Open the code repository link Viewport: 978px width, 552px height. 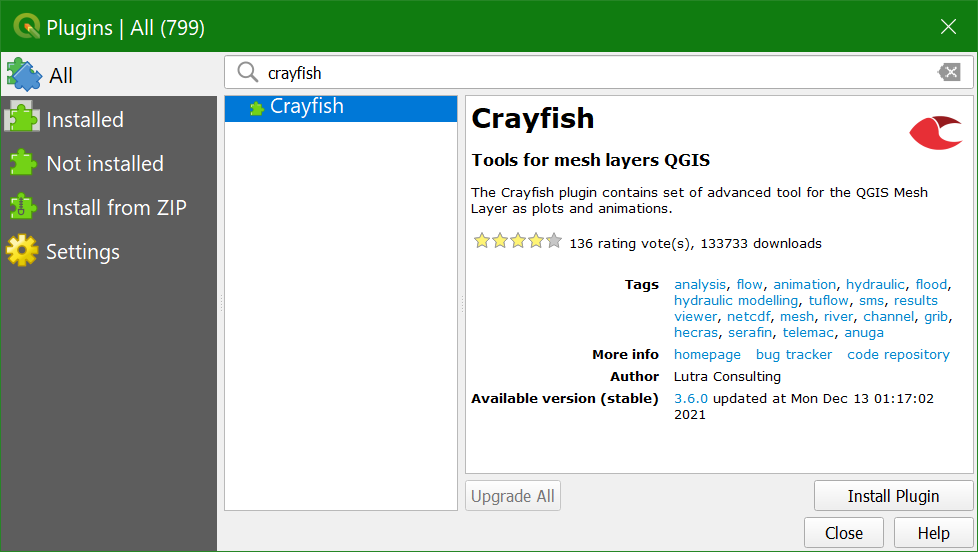tap(898, 354)
